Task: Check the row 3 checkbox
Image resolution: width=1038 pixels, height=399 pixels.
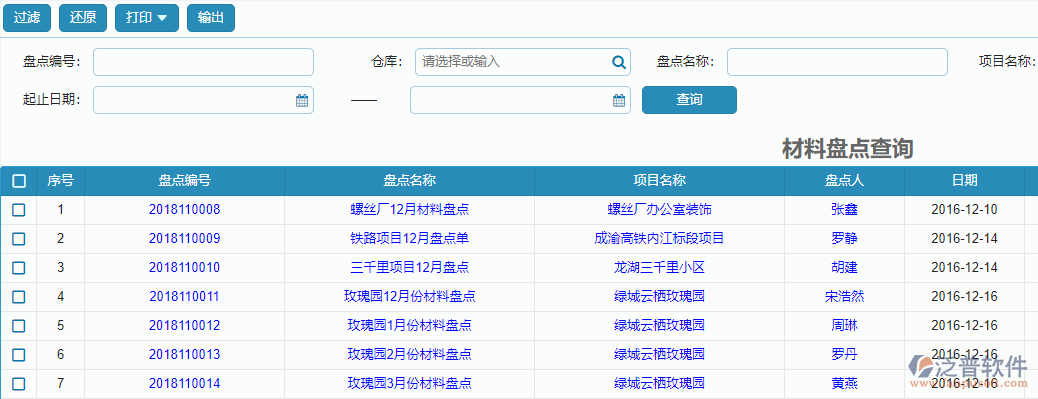Action: tap(19, 268)
